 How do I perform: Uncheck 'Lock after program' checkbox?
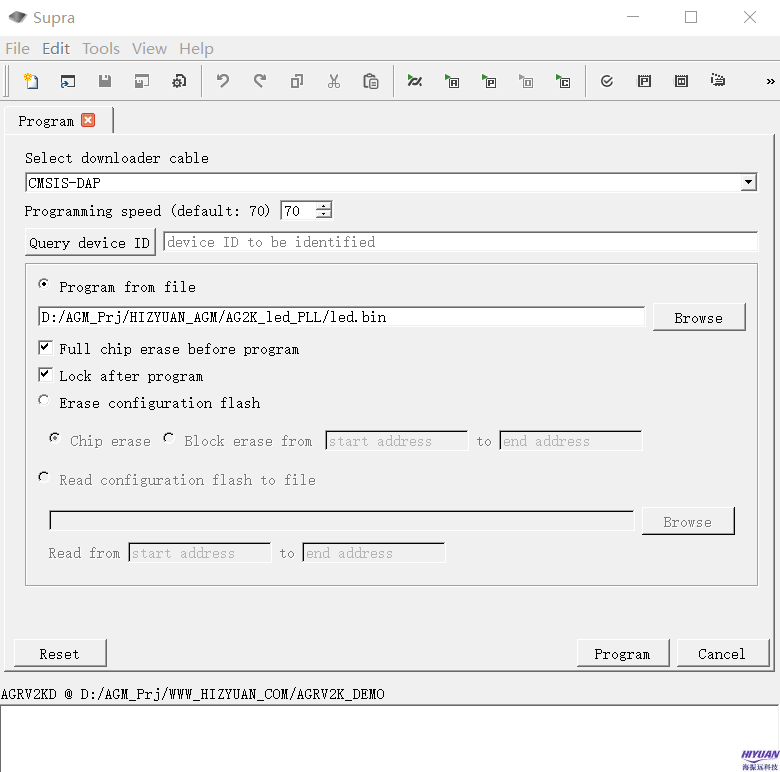coord(45,375)
